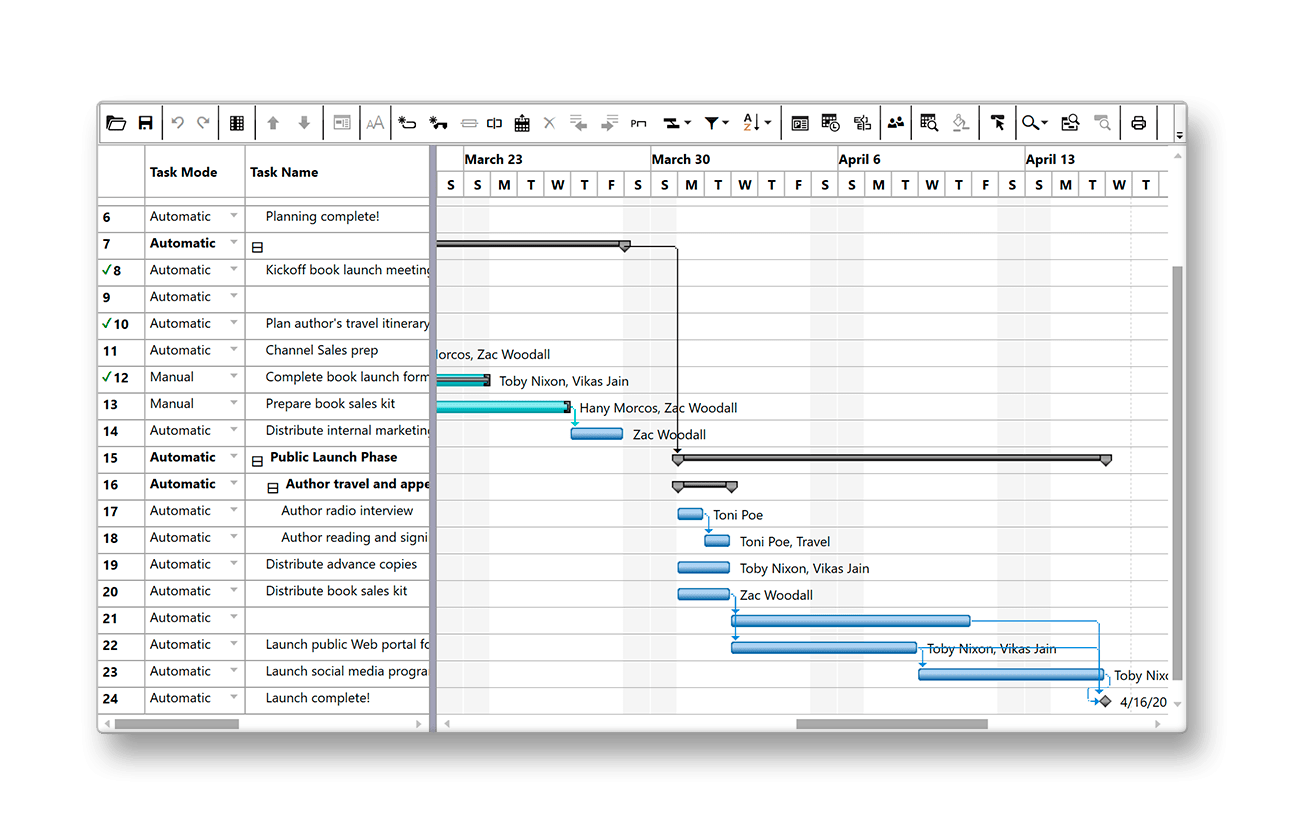Toggle the grid columns view
This screenshot has width=1290, height=835.
(x=236, y=122)
